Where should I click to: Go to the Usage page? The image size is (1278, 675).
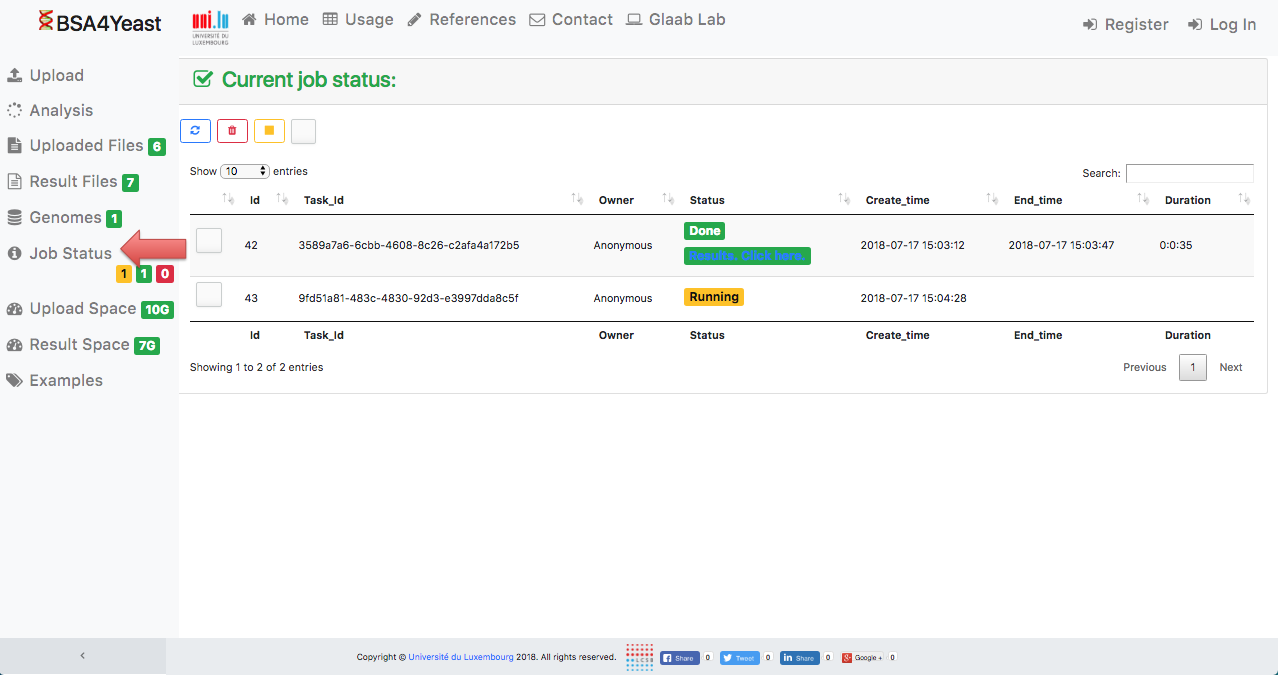[x=358, y=20]
